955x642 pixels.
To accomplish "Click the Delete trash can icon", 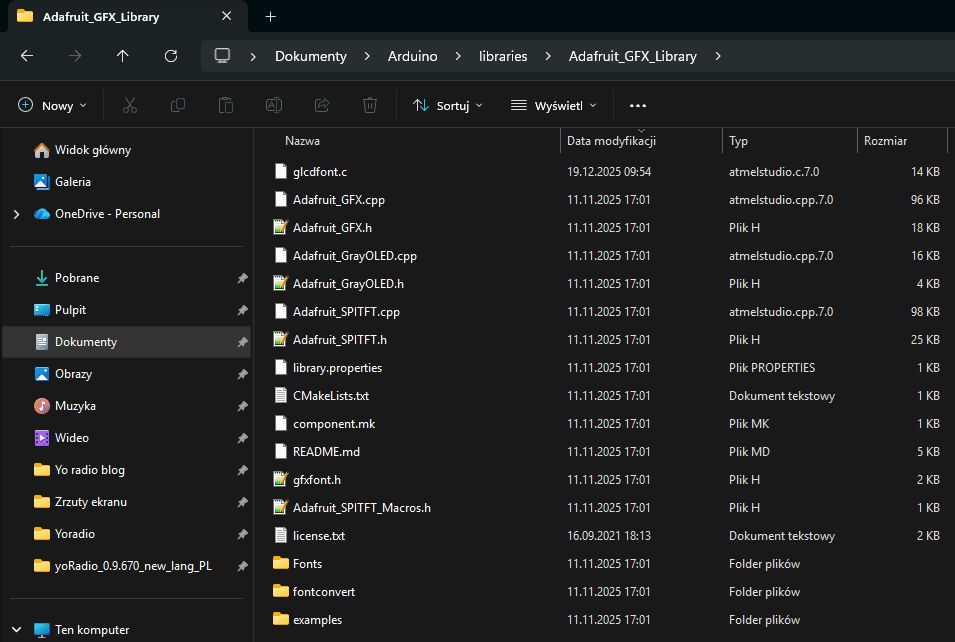I will (370, 105).
